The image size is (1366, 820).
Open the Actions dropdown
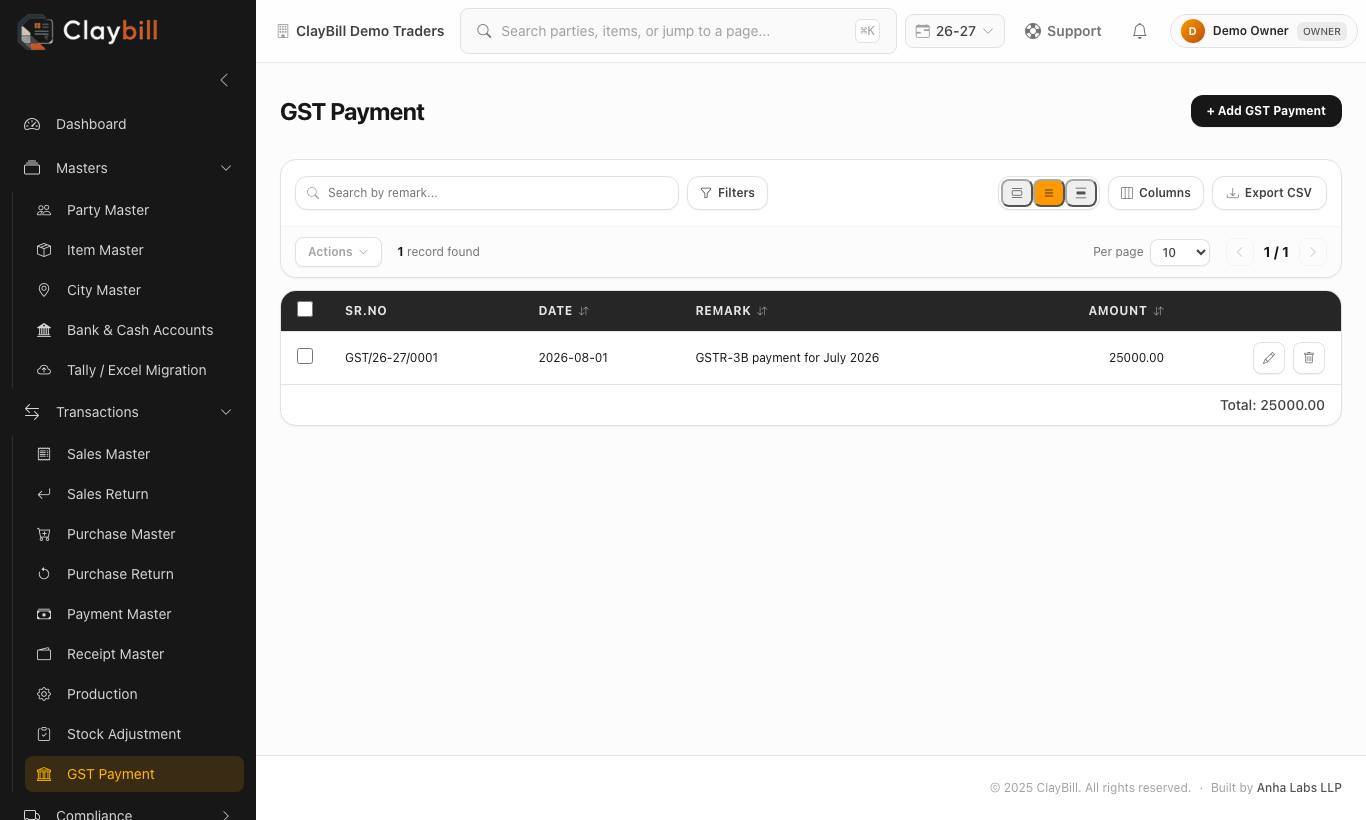click(338, 252)
